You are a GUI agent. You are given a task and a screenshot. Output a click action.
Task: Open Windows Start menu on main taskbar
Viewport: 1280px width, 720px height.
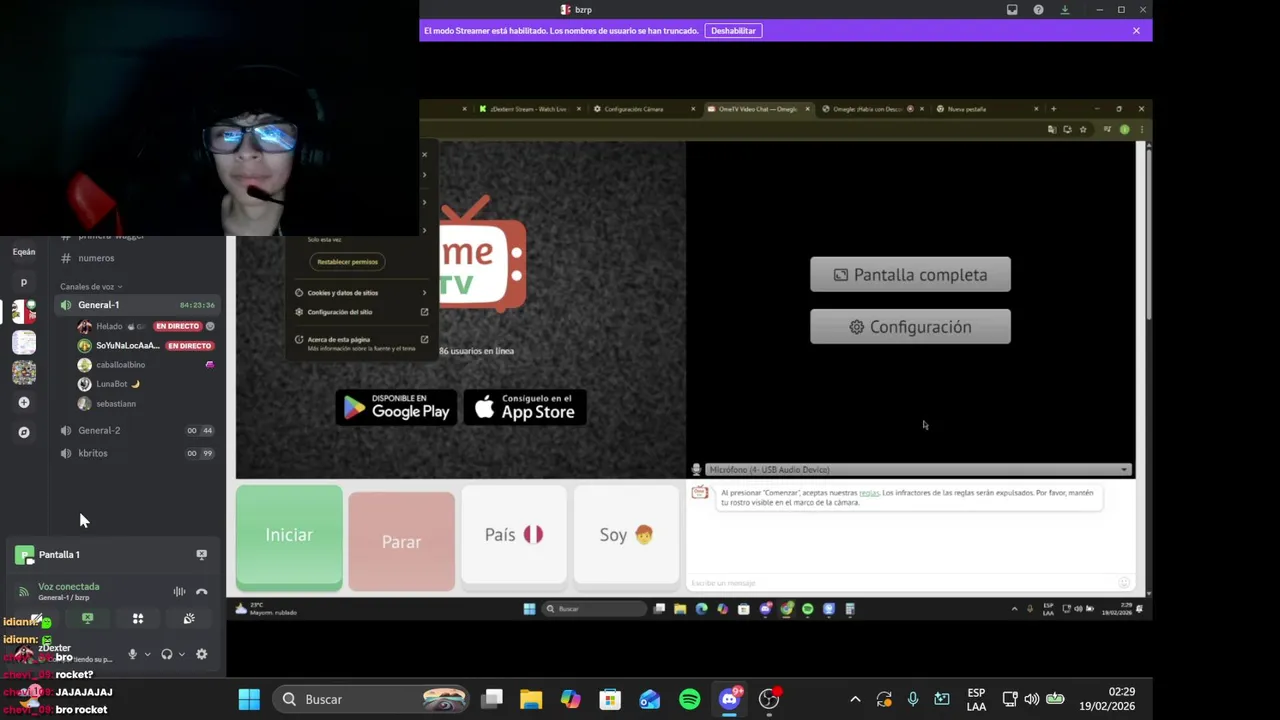[x=249, y=699]
